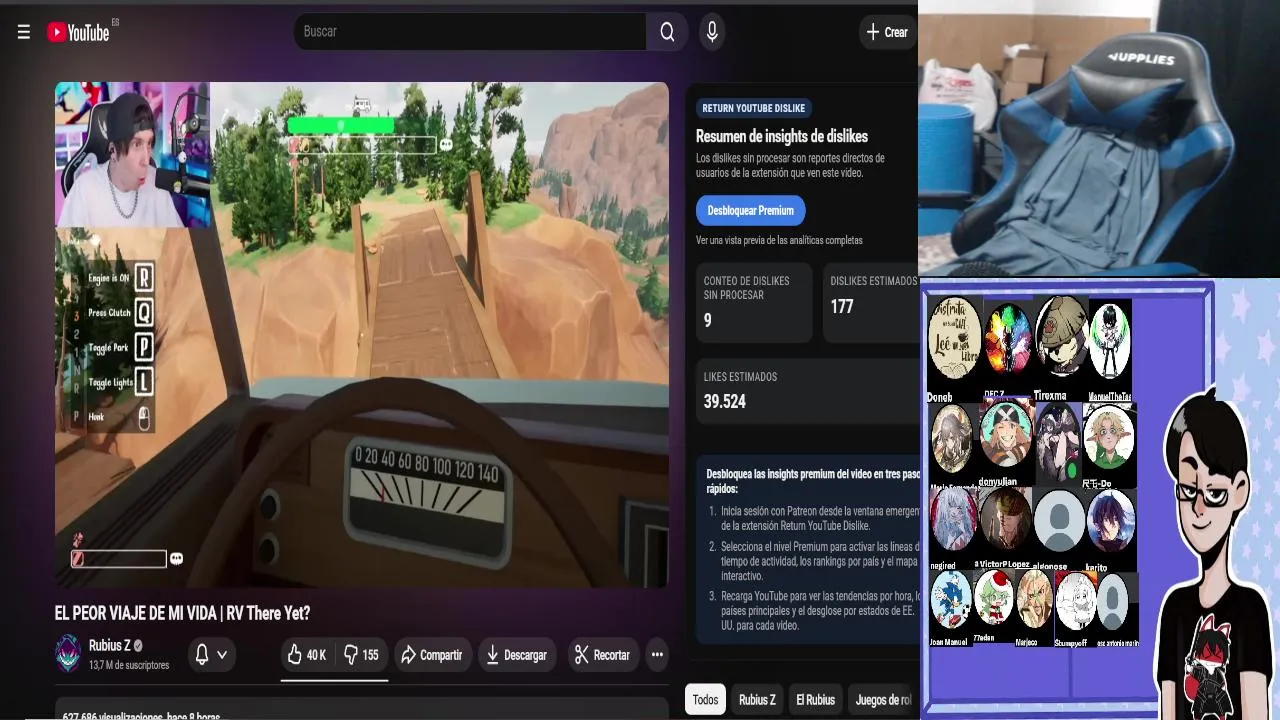
Task: Expand the notification preferences chevron
Action: pos(222,655)
